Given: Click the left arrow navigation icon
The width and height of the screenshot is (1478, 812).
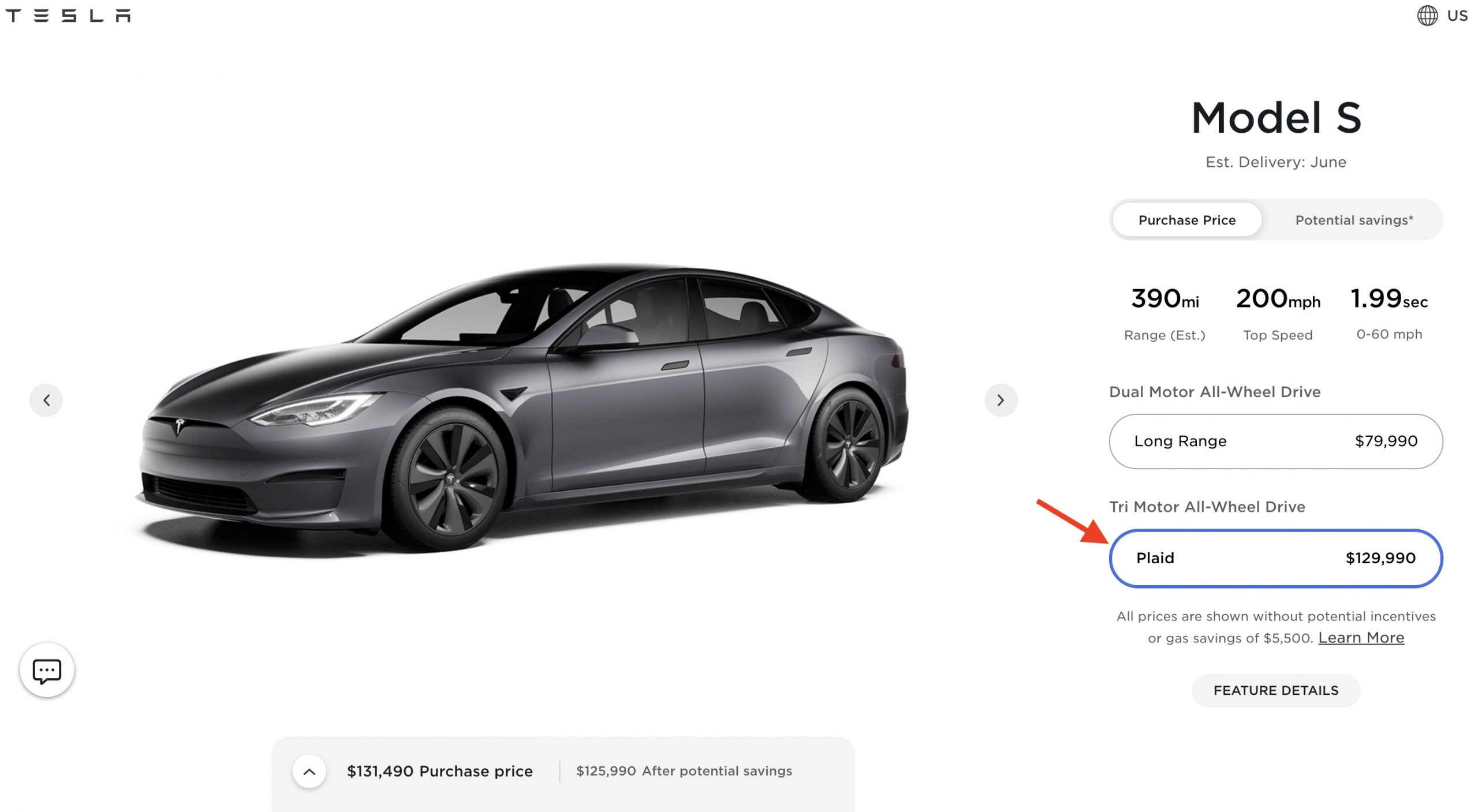Looking at the screenshot, I should coord(47,399).
